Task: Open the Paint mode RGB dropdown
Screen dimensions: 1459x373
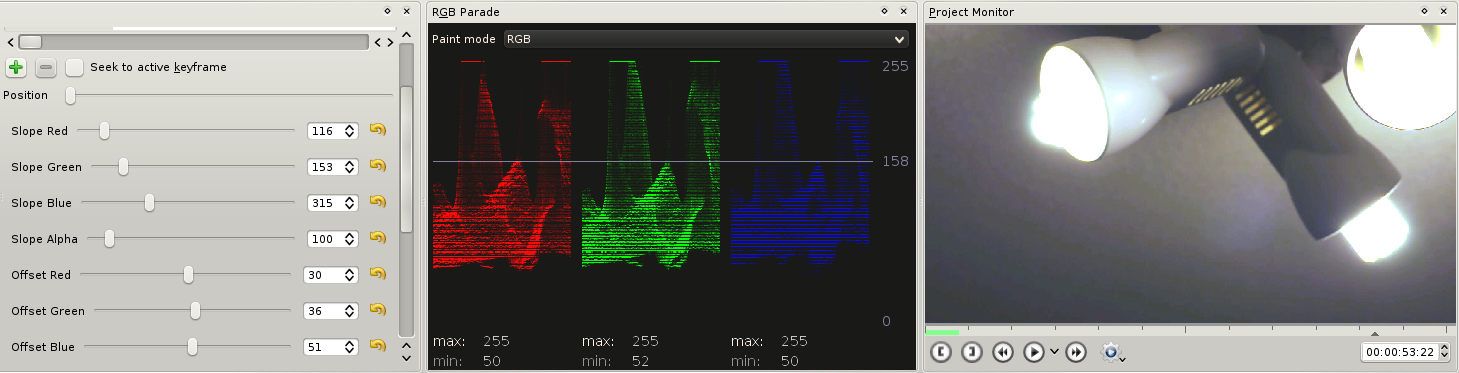Action: point(705,39)
